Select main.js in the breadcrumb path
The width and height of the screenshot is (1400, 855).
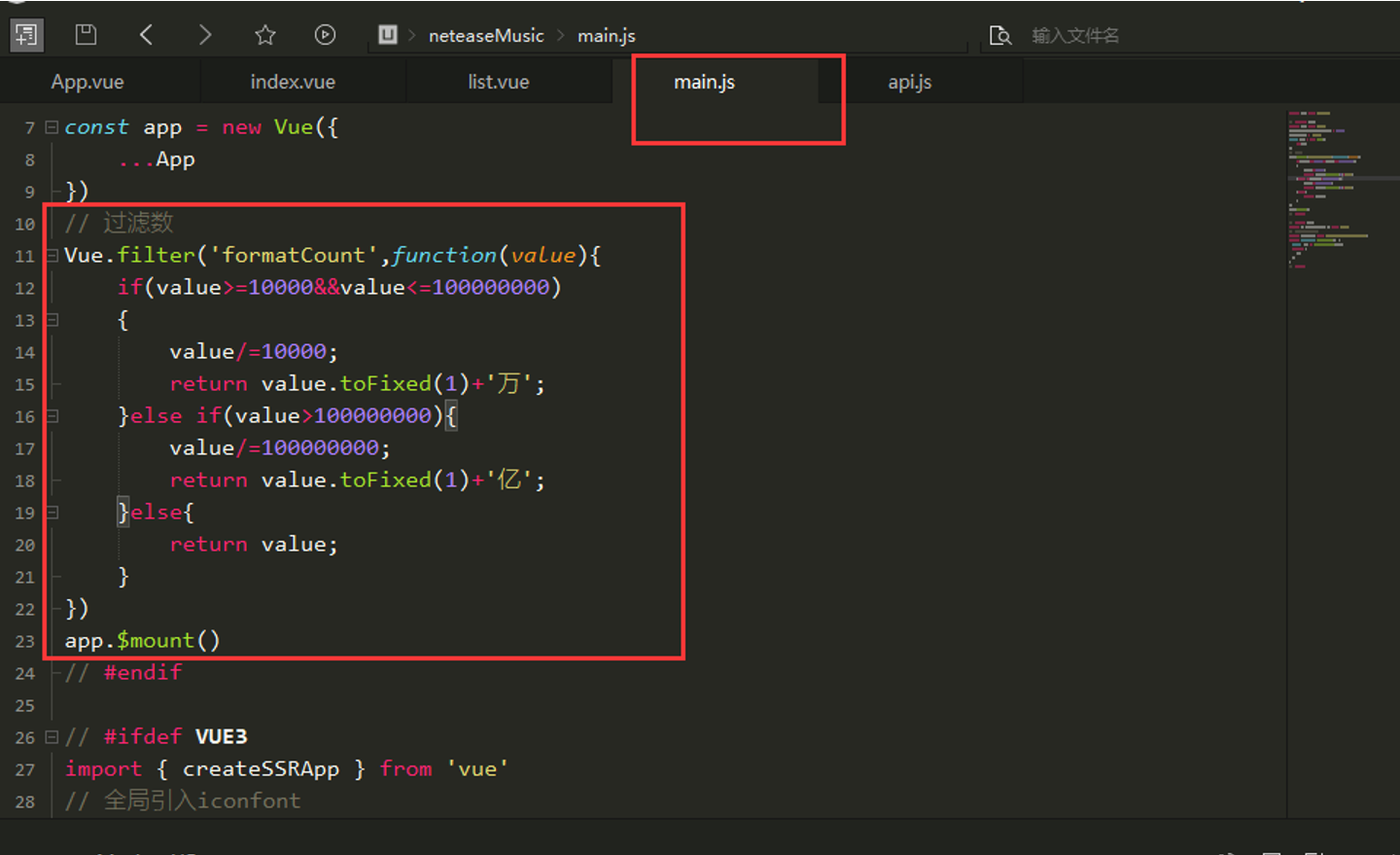(606, 36)
